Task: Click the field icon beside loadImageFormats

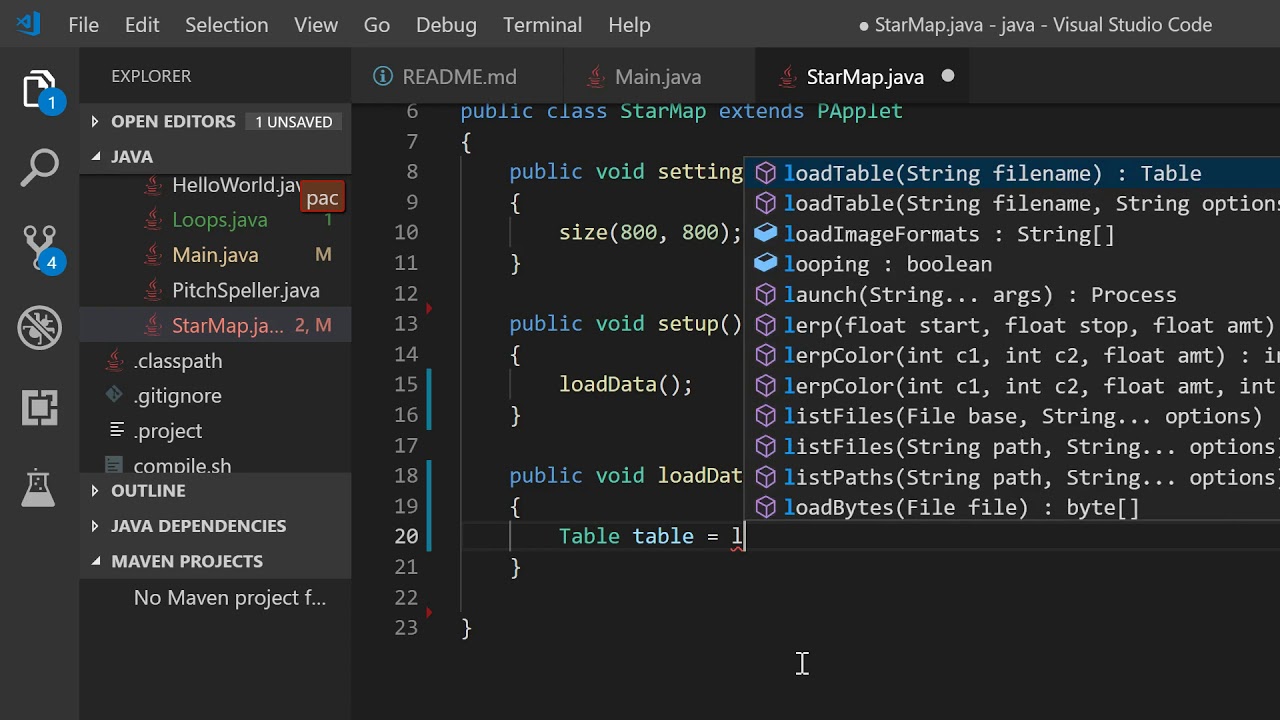Action: (x=766, y=234)
